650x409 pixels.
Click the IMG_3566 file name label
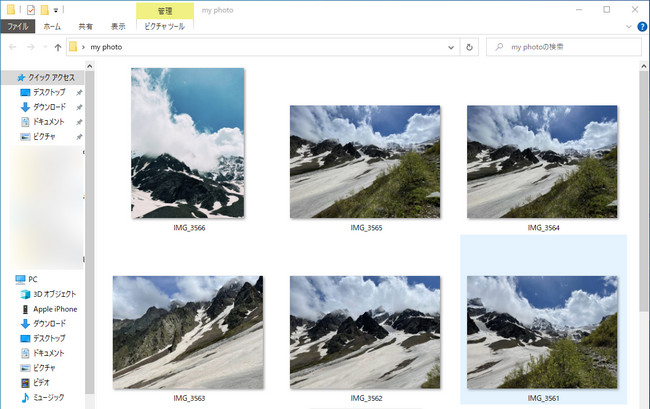click(x=189, y=228)
